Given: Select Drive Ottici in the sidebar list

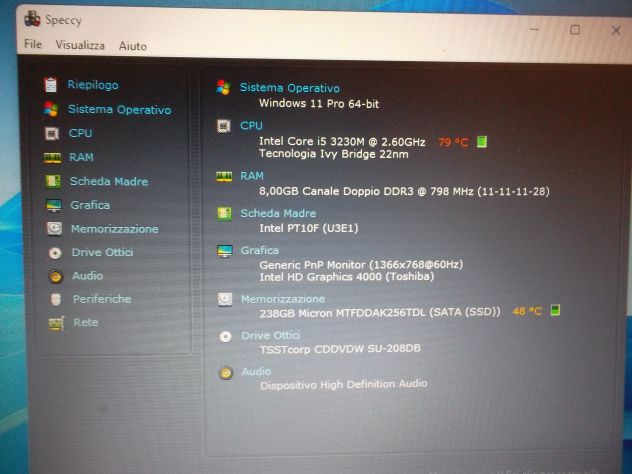Looking at the screenshot, I should click(102, 252).
